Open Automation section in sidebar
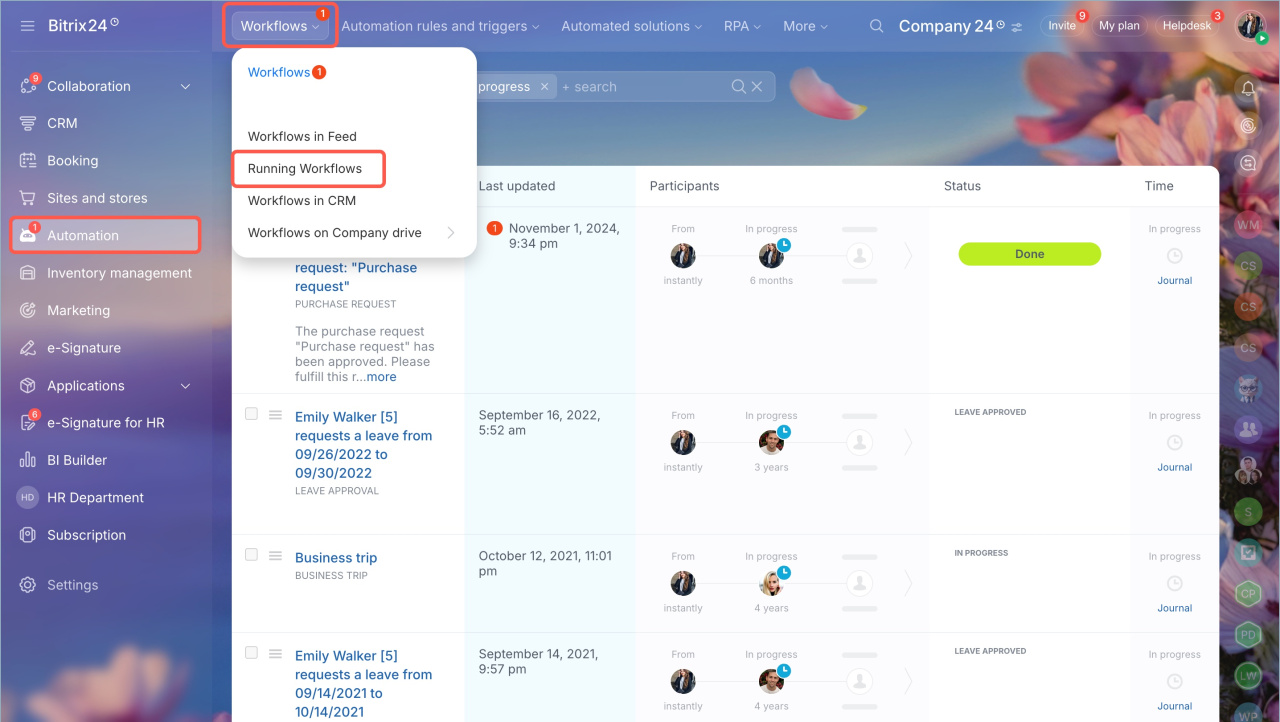Image resolution: width=1280 pixels, height=722 pixels. click(x=105, y=235)
